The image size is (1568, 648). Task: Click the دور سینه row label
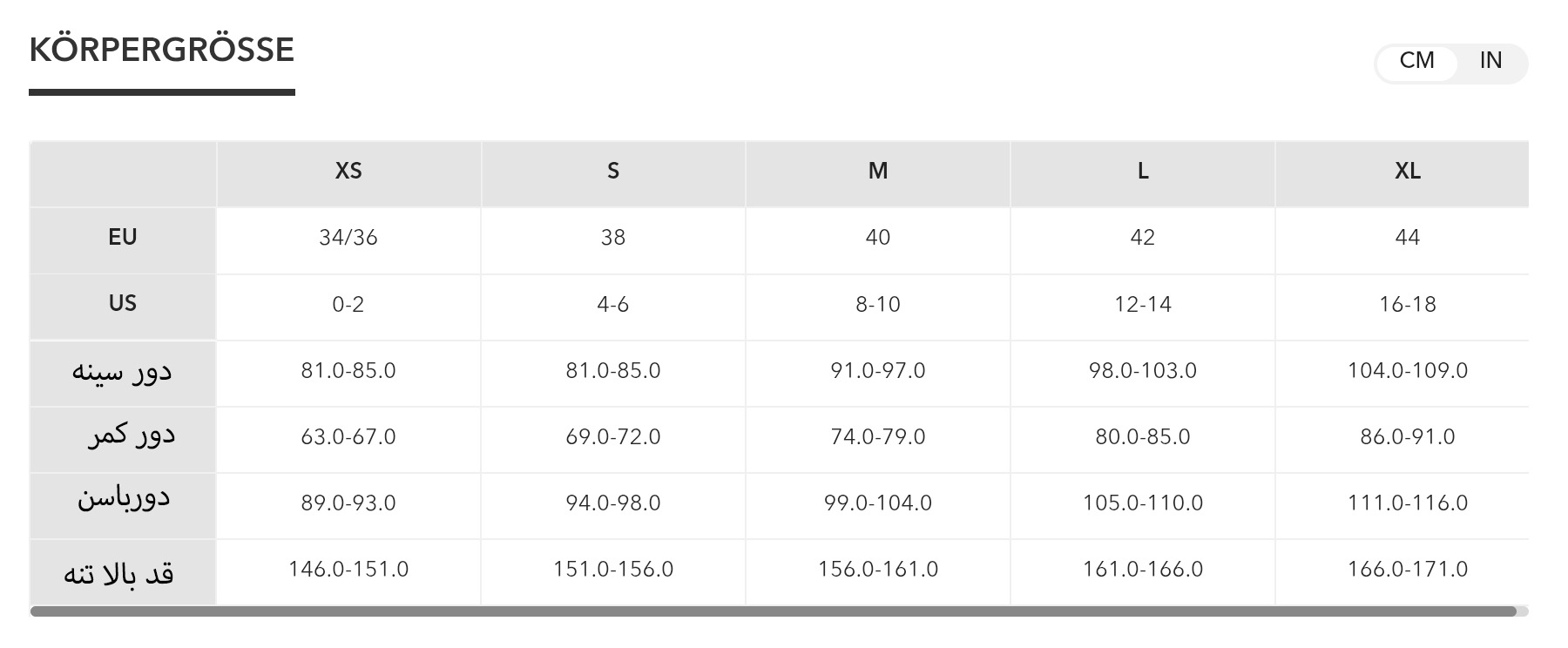[x=123, y=371]
